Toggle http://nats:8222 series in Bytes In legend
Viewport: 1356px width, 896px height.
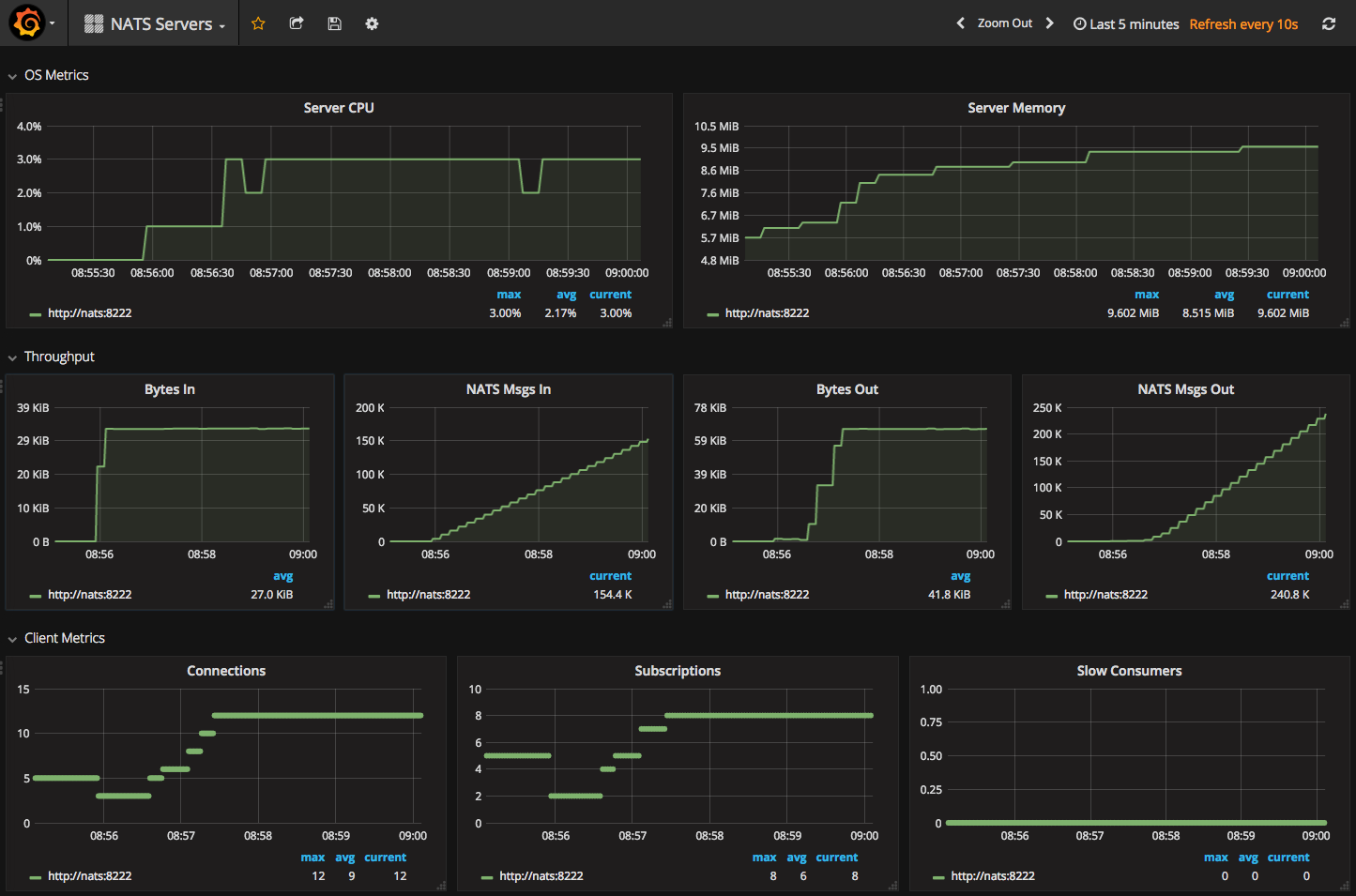[x=90, y=595]
